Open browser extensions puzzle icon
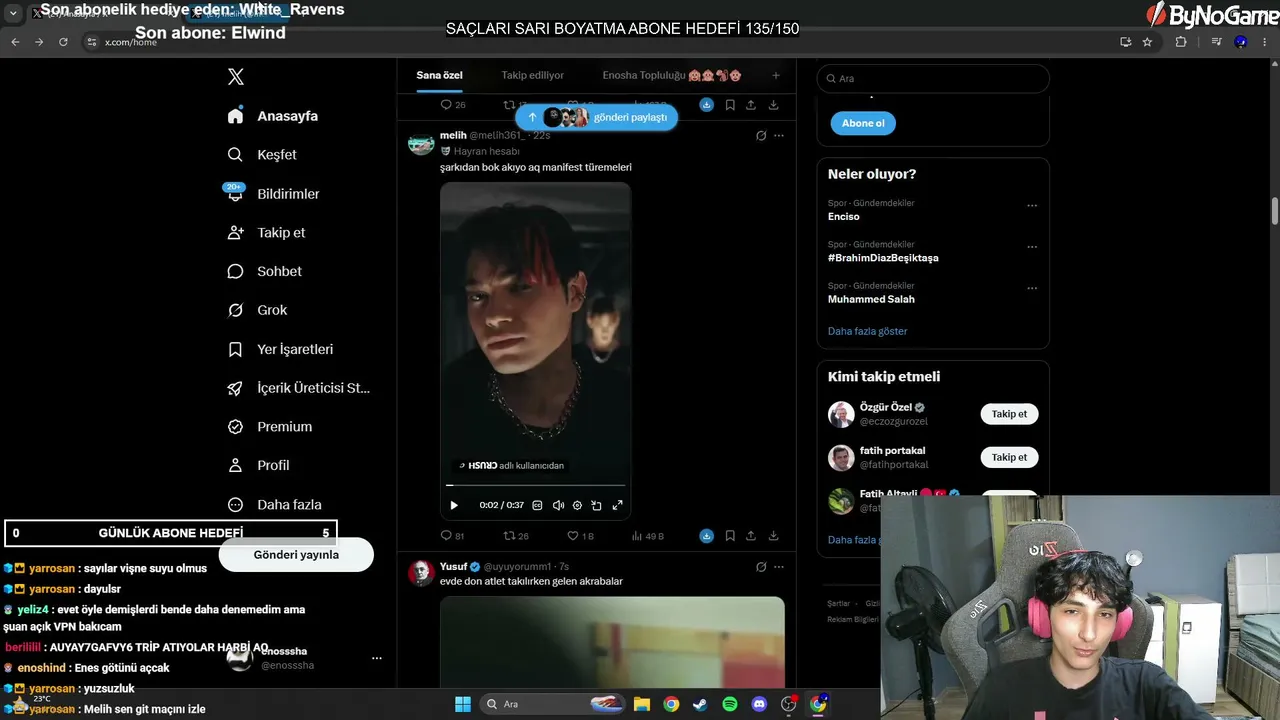Screen dimensions: 1280x720 pyautogui.click(x=1181, y=42)
